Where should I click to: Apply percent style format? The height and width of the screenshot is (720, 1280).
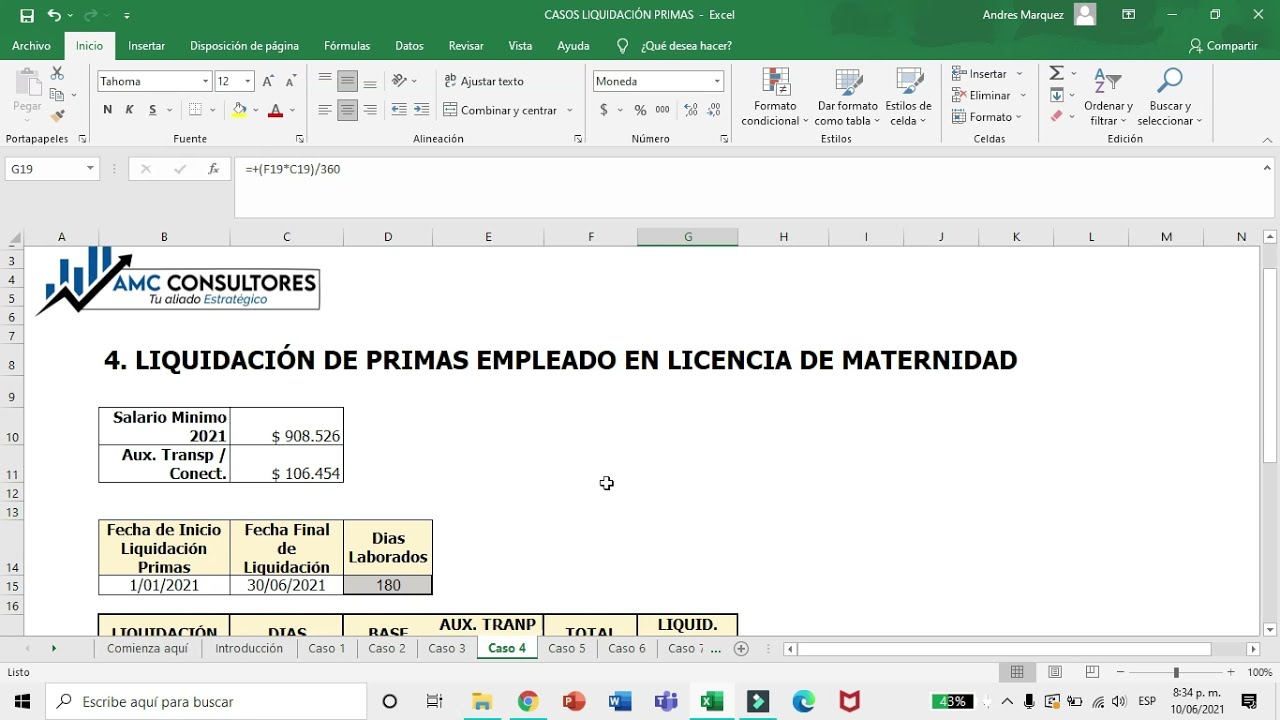pyautogui.click(x=640, y=110)
